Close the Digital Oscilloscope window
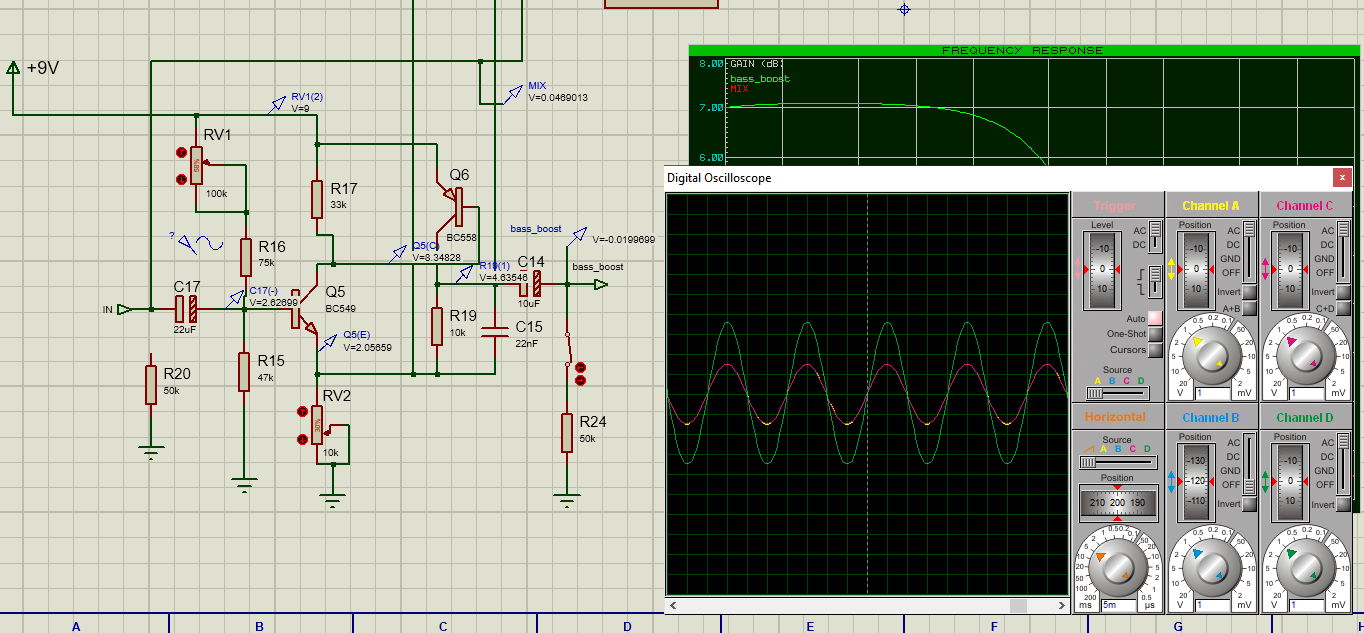 [x=1342, y=177]
